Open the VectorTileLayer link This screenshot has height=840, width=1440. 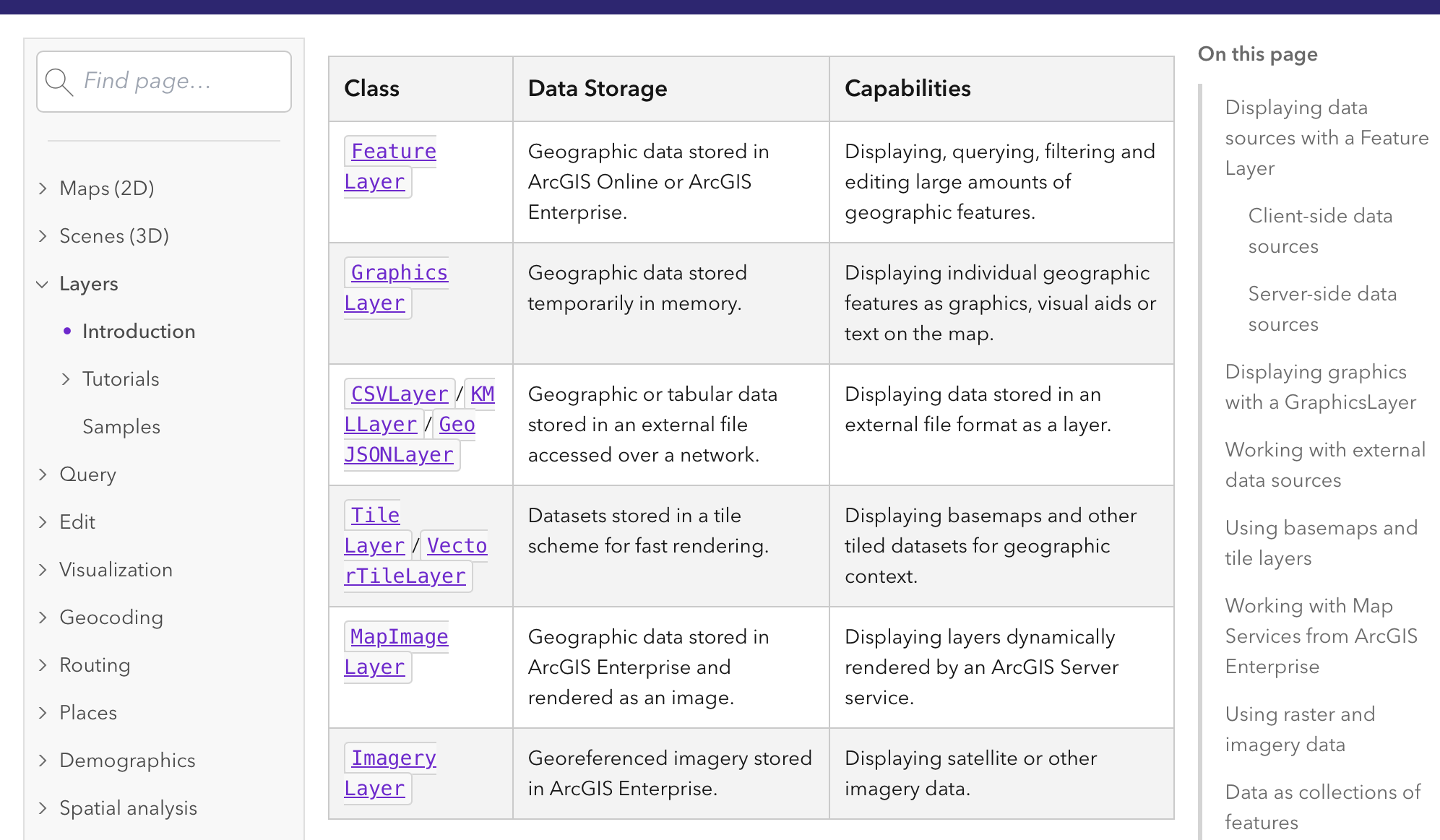[x=405, y=576]
